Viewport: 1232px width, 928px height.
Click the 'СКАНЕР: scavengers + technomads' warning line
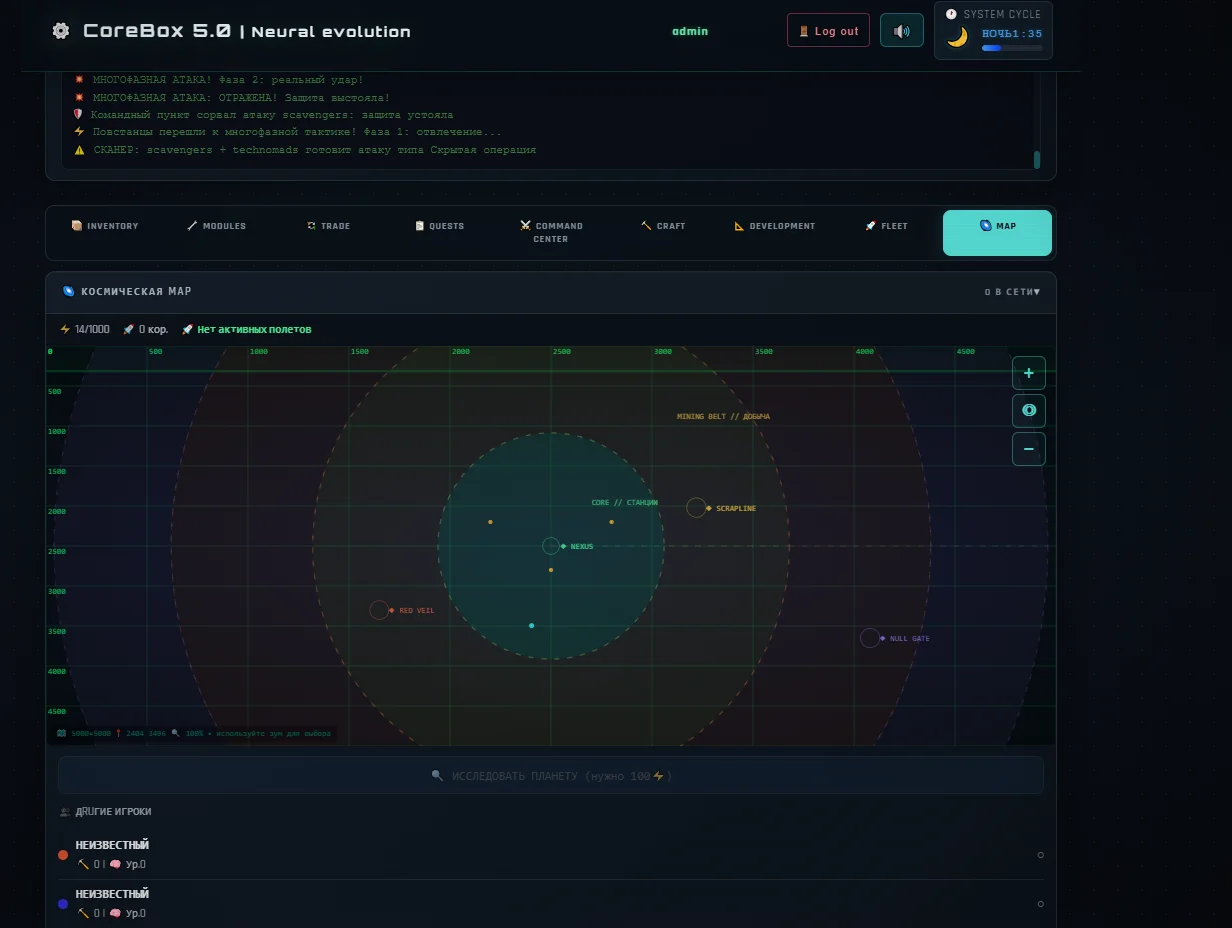click(305, 150)
